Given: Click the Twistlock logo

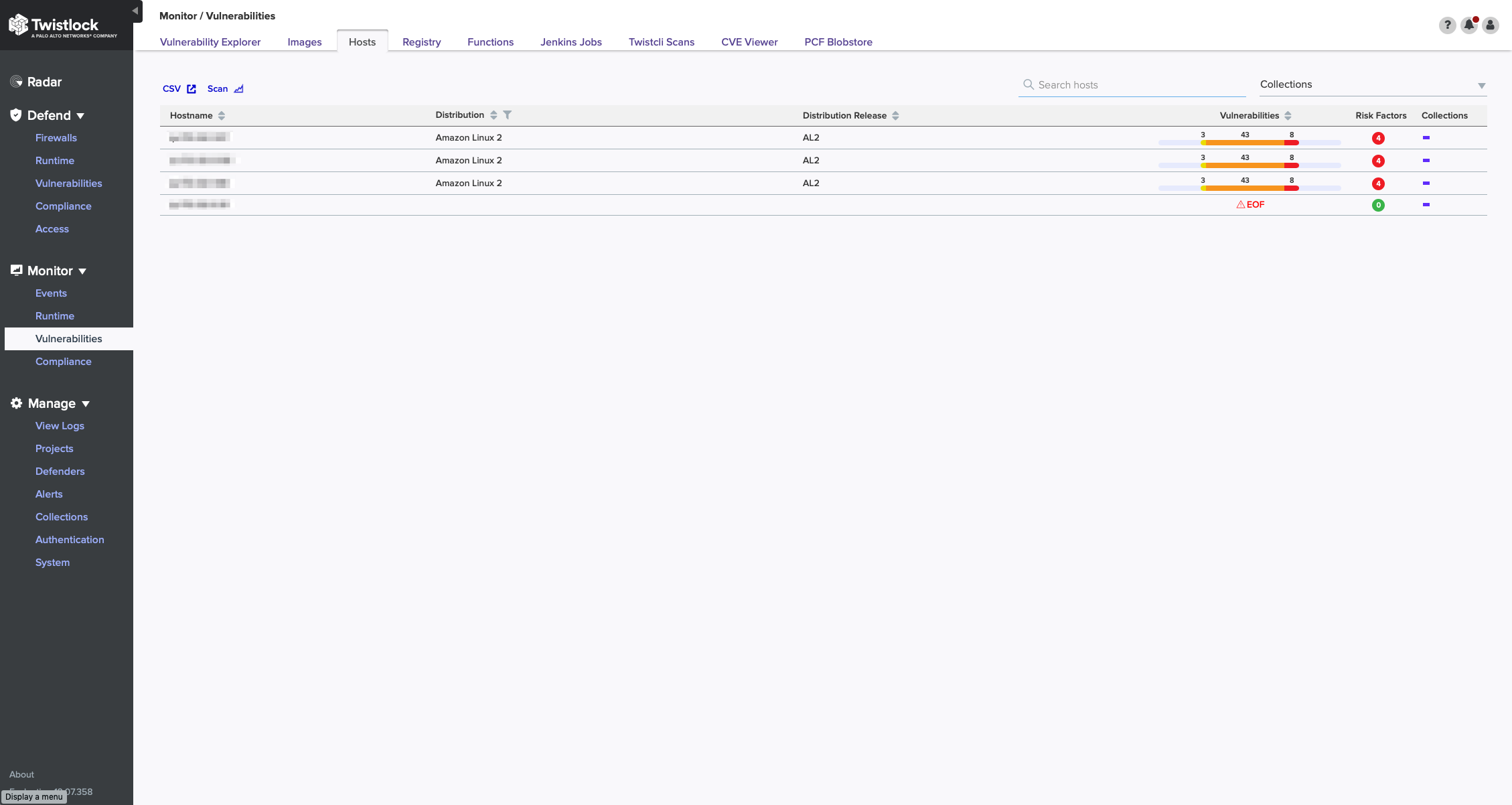Looking at the screenshot, I should pyautogui.click(x=63, y=25).
